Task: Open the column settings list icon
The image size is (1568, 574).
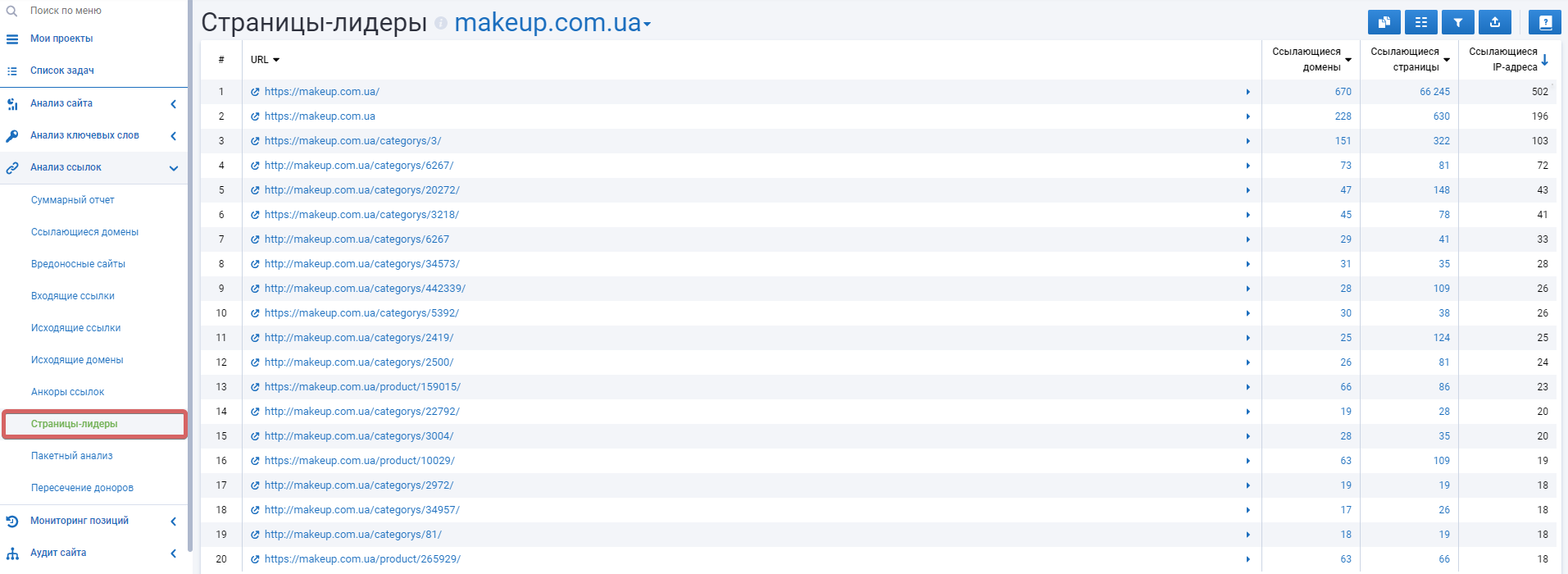Action: 1421,22
